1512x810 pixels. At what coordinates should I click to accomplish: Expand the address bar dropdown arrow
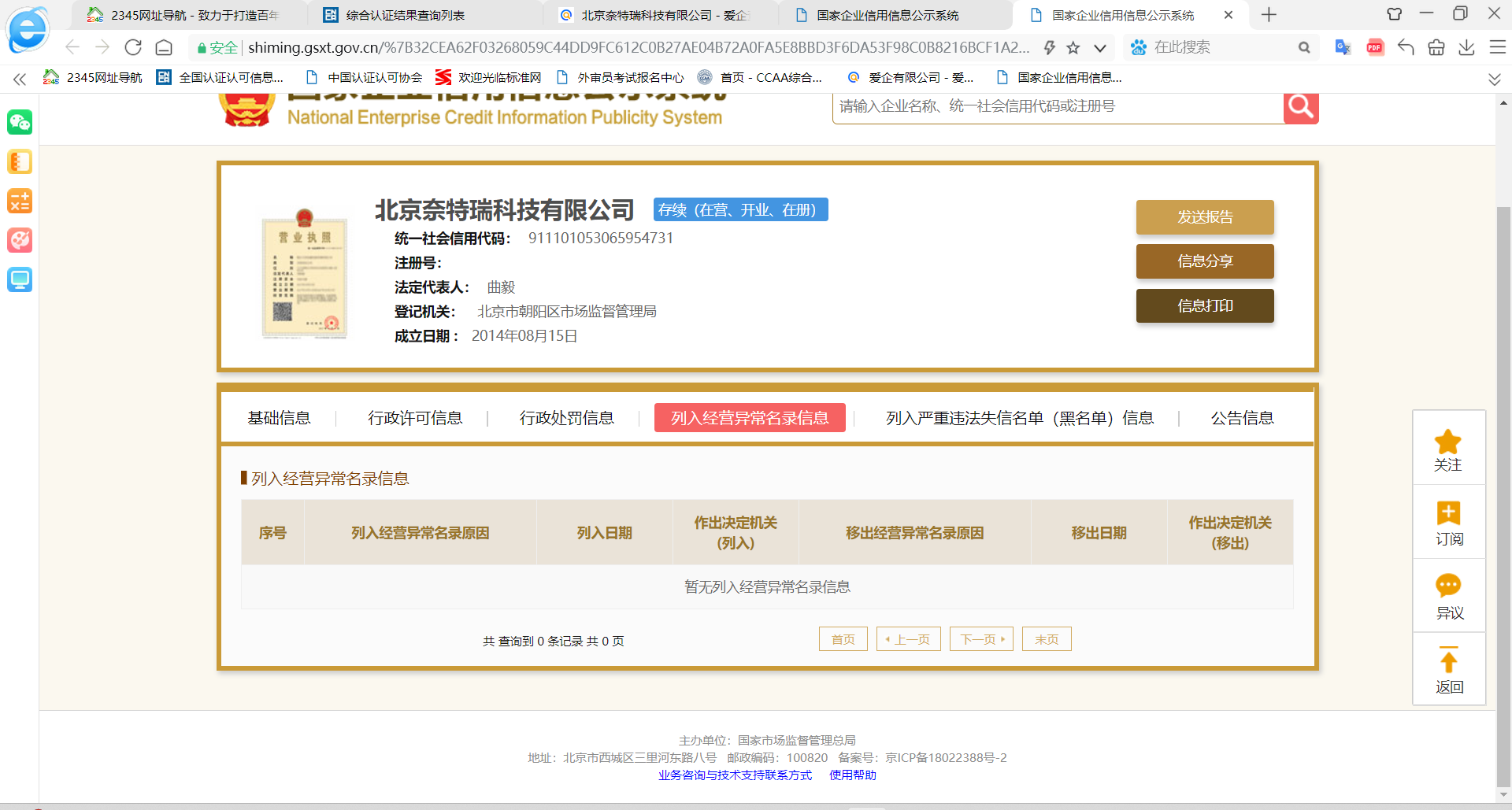[x=1100, y=48]
